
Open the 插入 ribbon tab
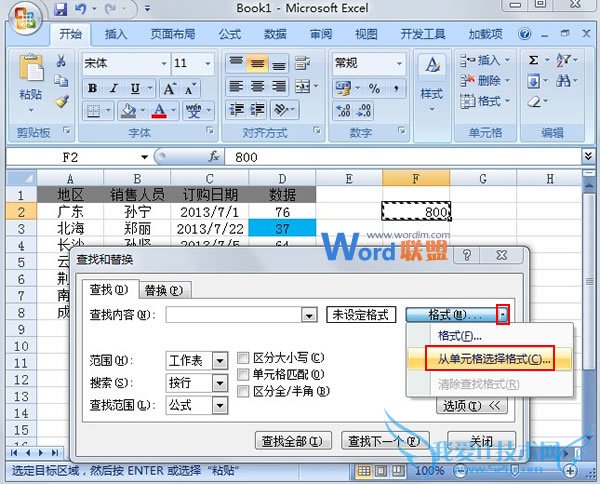click(x=116, y=34)
